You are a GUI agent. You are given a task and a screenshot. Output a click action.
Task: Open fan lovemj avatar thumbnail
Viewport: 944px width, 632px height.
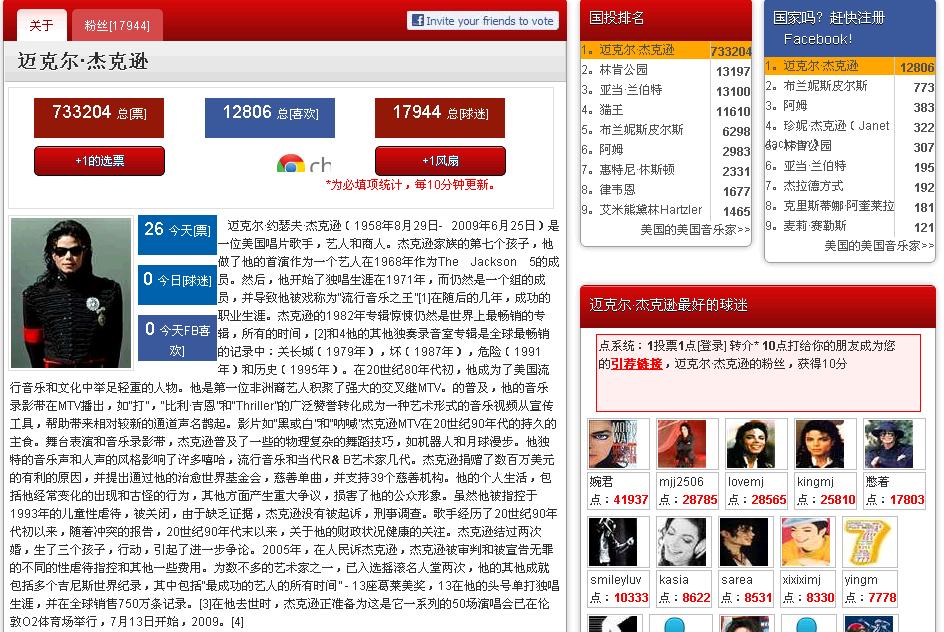(x=751, y=444)
